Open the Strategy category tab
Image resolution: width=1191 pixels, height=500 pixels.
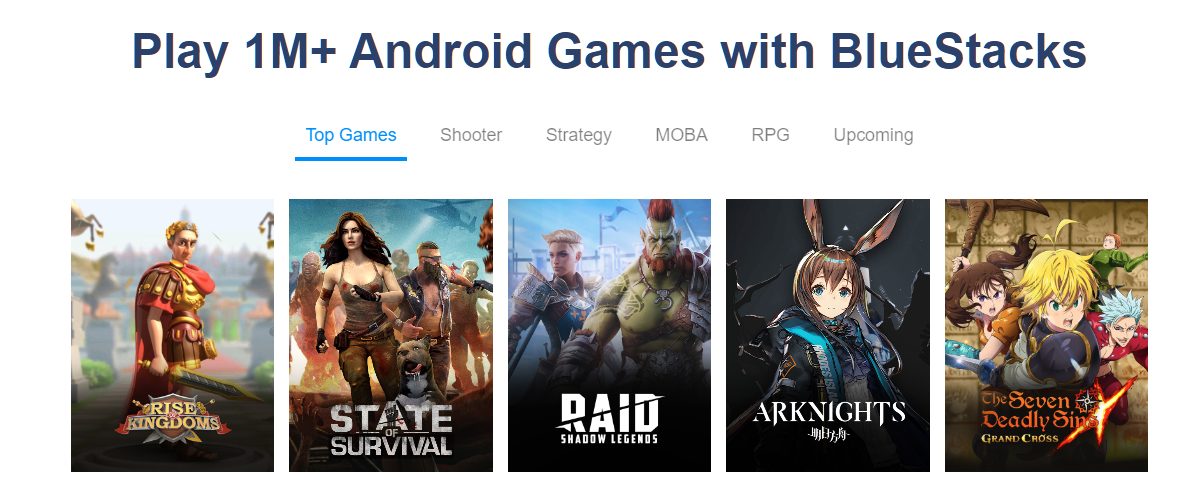[579, 135]
